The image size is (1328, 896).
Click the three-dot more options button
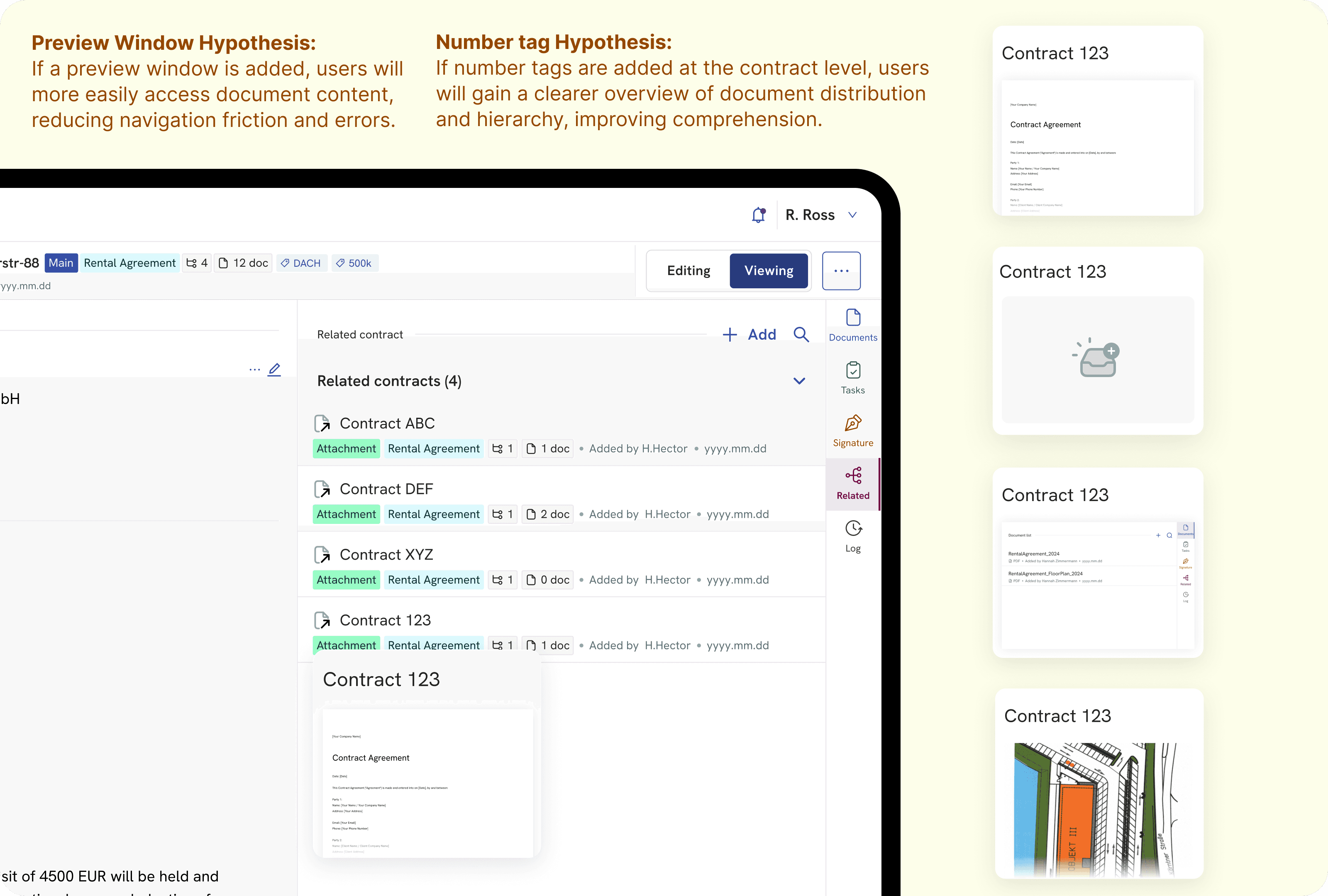tap(841, 271)
